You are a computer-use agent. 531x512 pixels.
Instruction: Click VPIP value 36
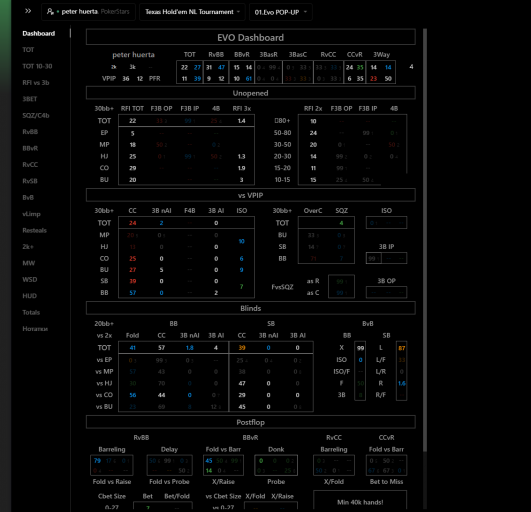click(x=126, y=79)
